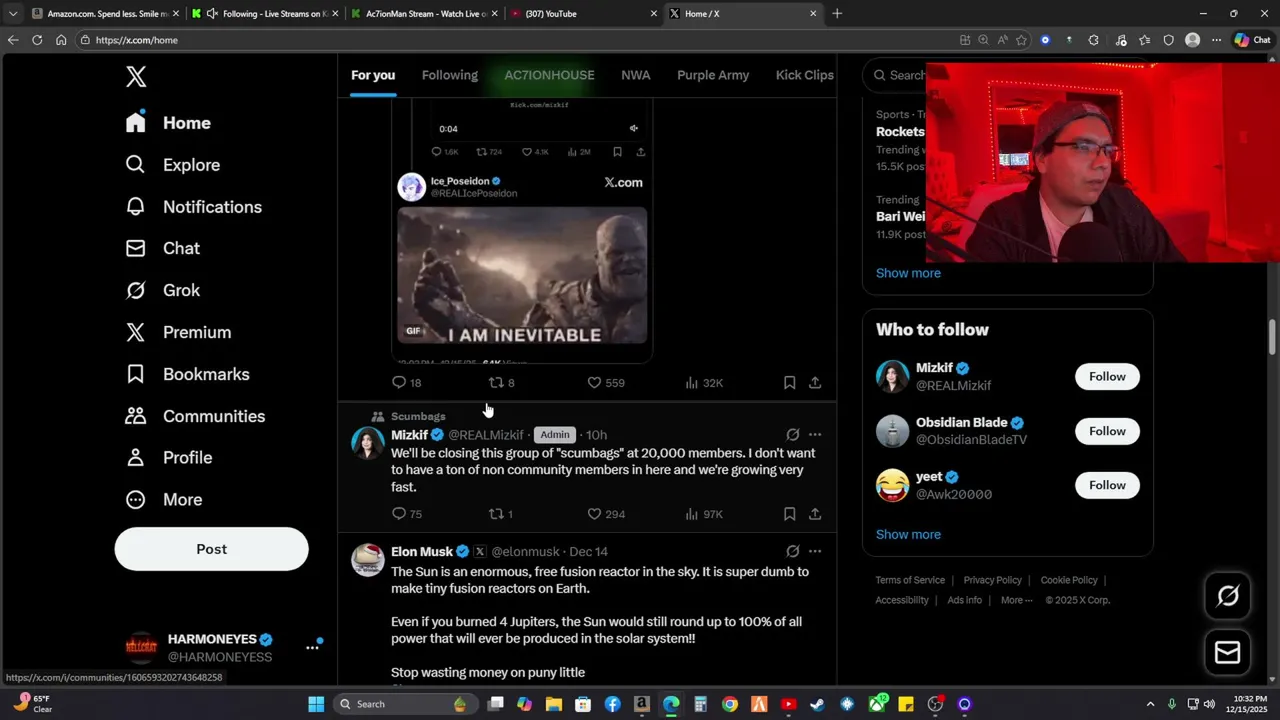Expand the footer More links
The width and height of the screenshot is (1280, 720).
tap(1017, 600)
